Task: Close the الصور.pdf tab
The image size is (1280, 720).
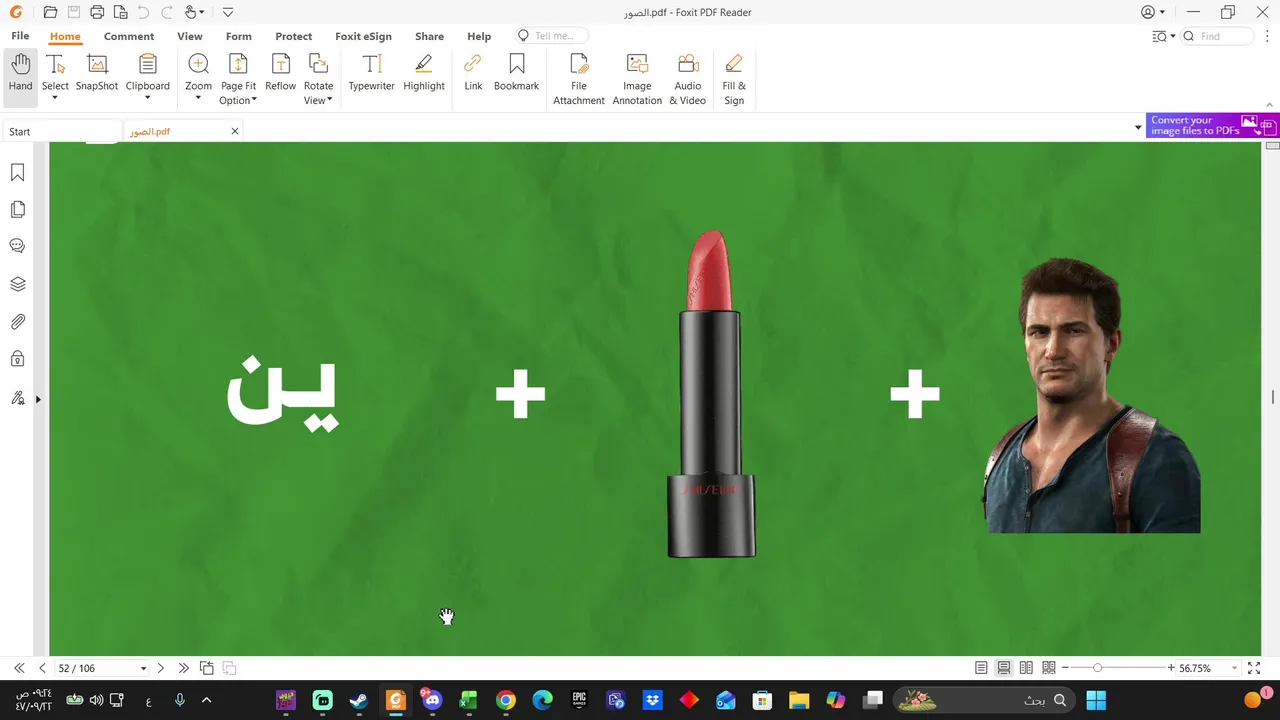Action: 235,131
